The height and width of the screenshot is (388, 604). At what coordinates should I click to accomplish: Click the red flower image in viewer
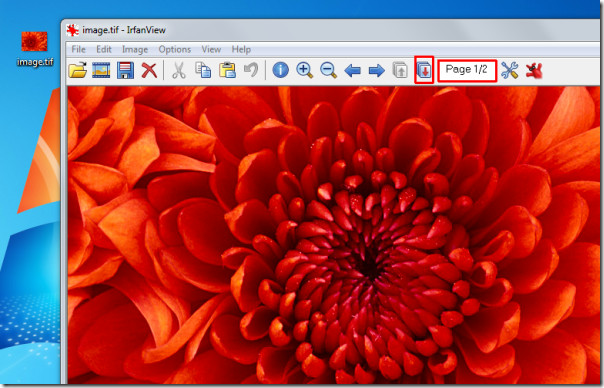point(334,235)
